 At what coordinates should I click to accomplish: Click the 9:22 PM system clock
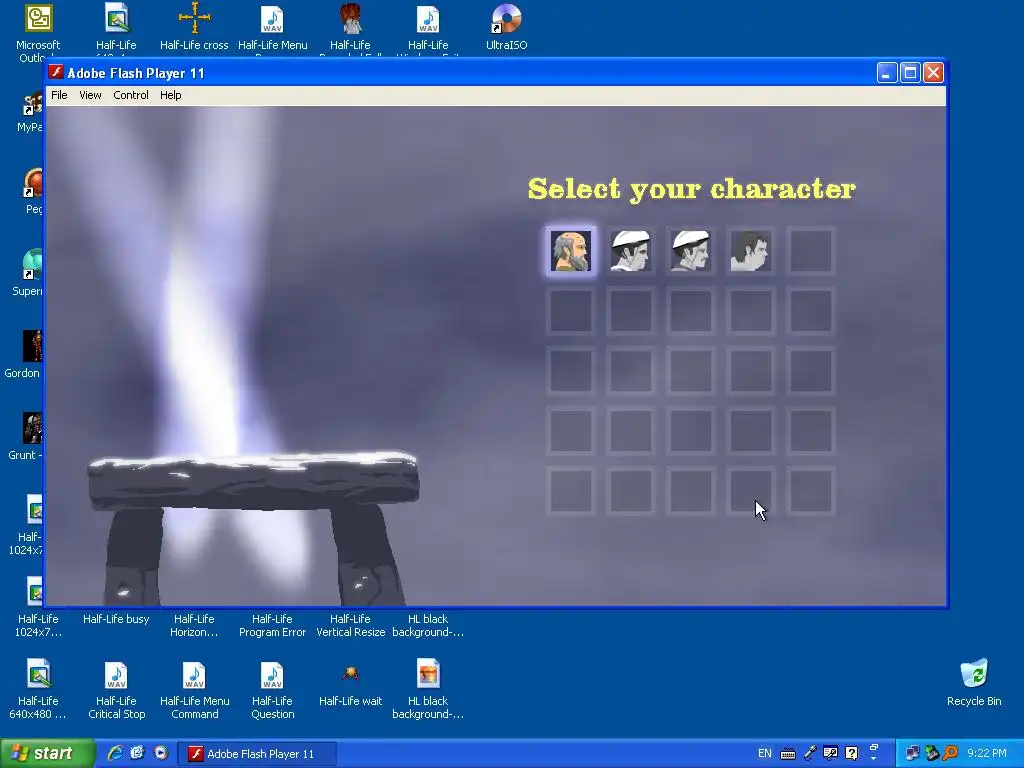coord(987,754)
